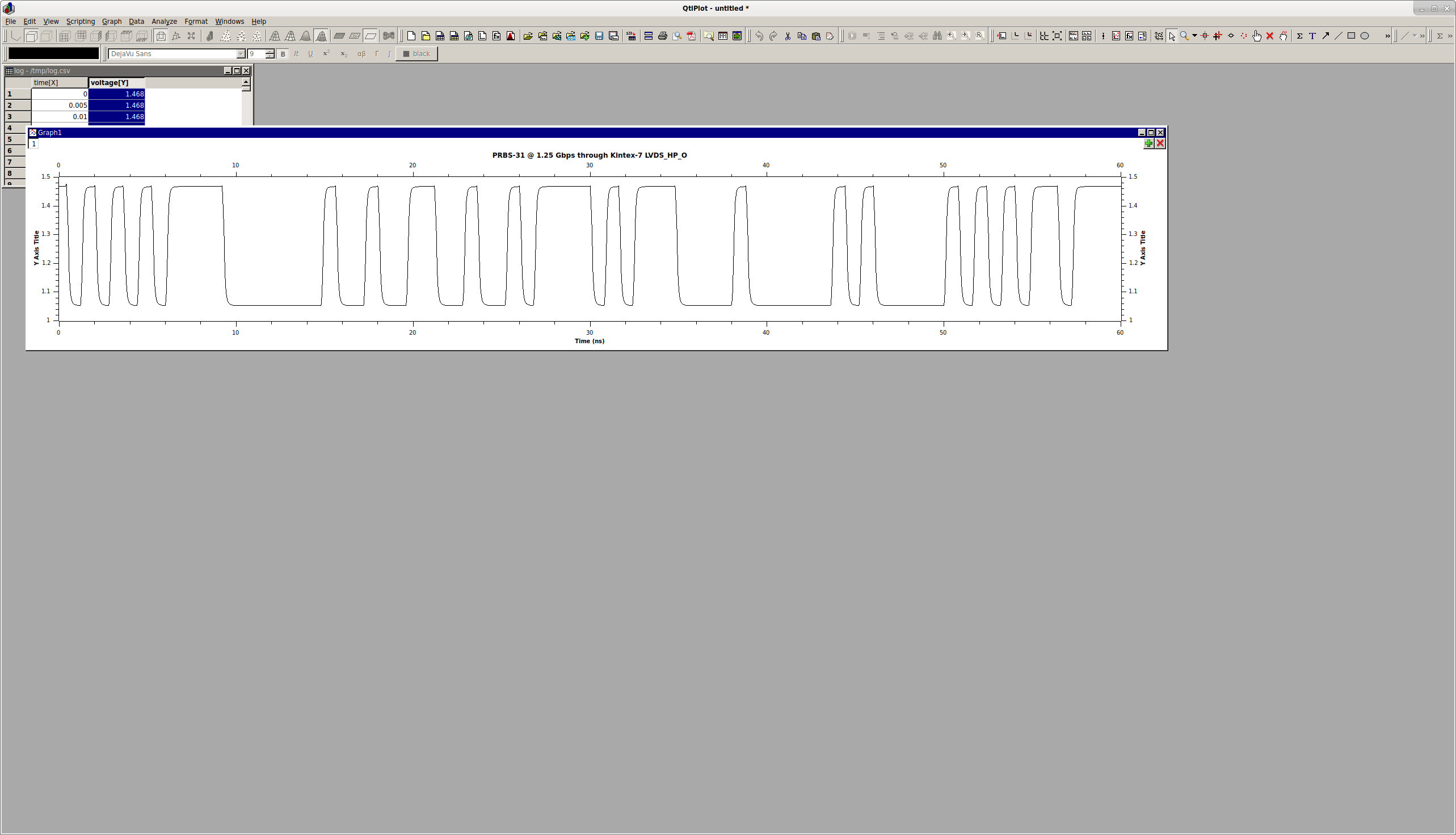Image resolution: width=1456 pixels, height=835 pixels.
Task: Toggle bold text formatting
Action: (x=283, y=54)
